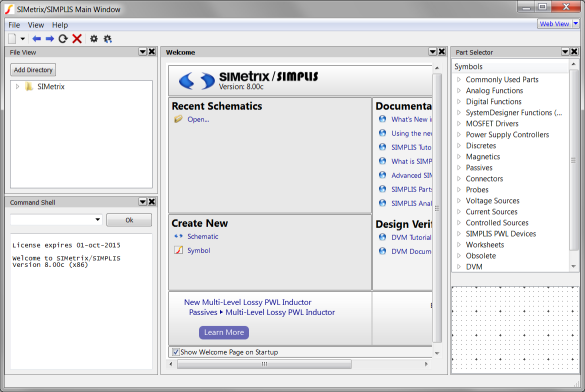Expand the Passives category
The image size is (585, 392).
(459, 167)
